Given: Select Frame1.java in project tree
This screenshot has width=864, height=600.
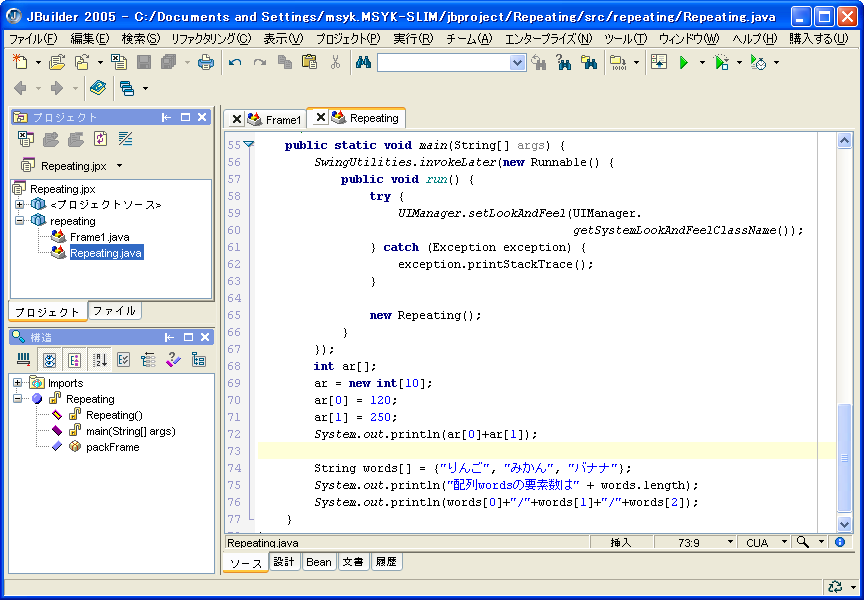Looking at the screenshot, I should 99,237.
